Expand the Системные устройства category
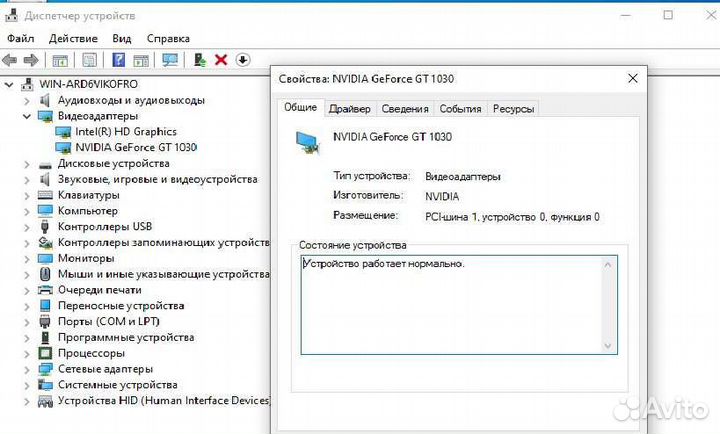Viewport: 720px width, 434px height. tap(27, 385)
